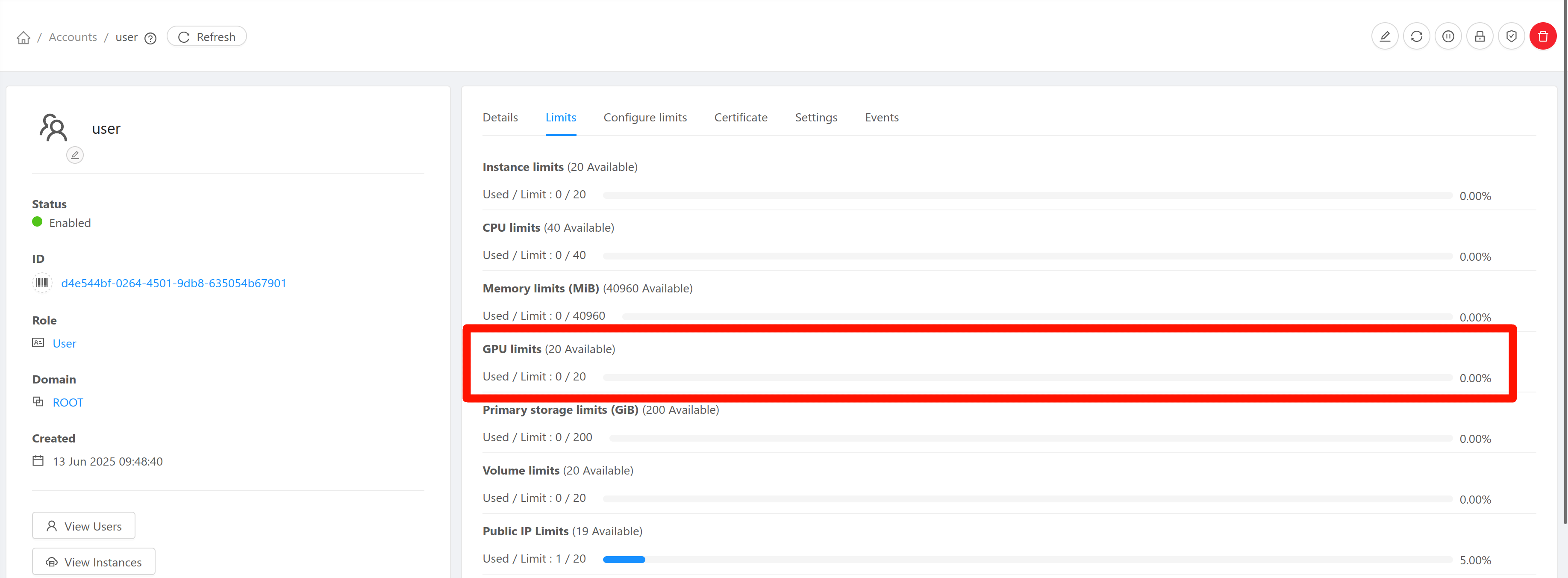Click the account ID d4e544bf link
This screenshot has height=578, width=1568.
[x=174, y=283]
